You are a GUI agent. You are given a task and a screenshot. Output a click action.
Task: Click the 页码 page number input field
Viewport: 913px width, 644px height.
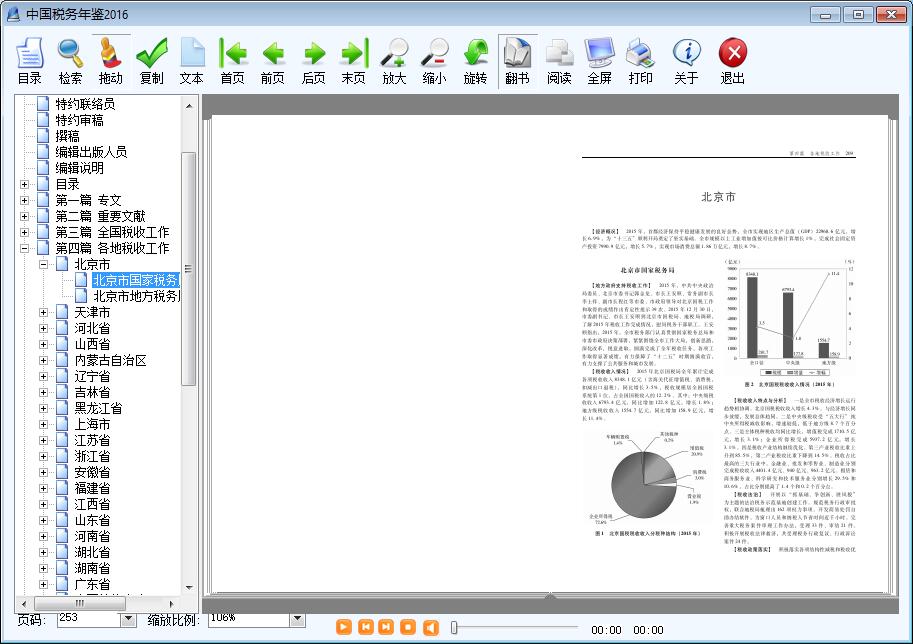pyautogui.click(x=89, y=620)
